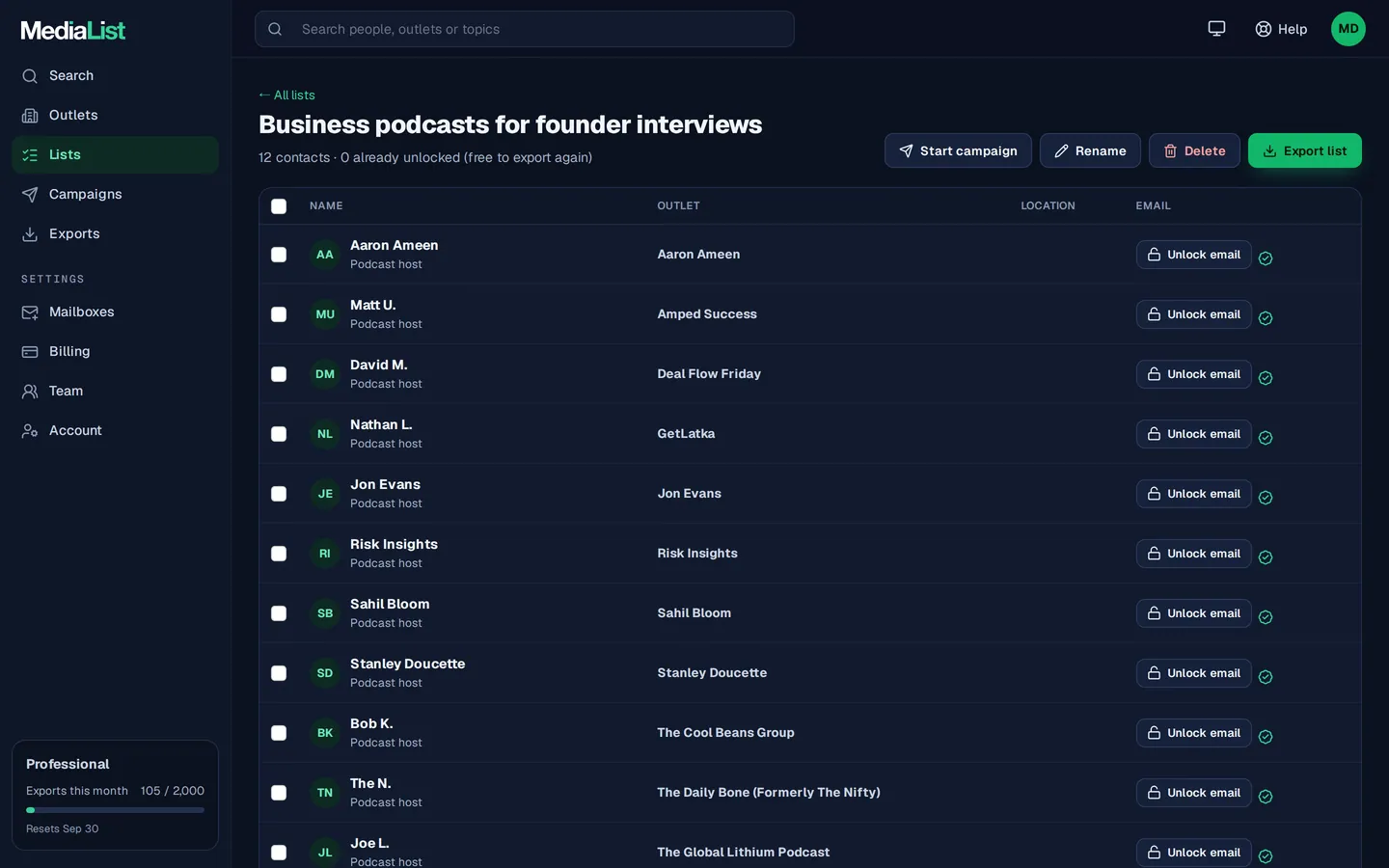The height and width of the screenshot is (868, 1389).
Task: Click verified checkmark icon for Matt U.
Action: pos(1266,318)
